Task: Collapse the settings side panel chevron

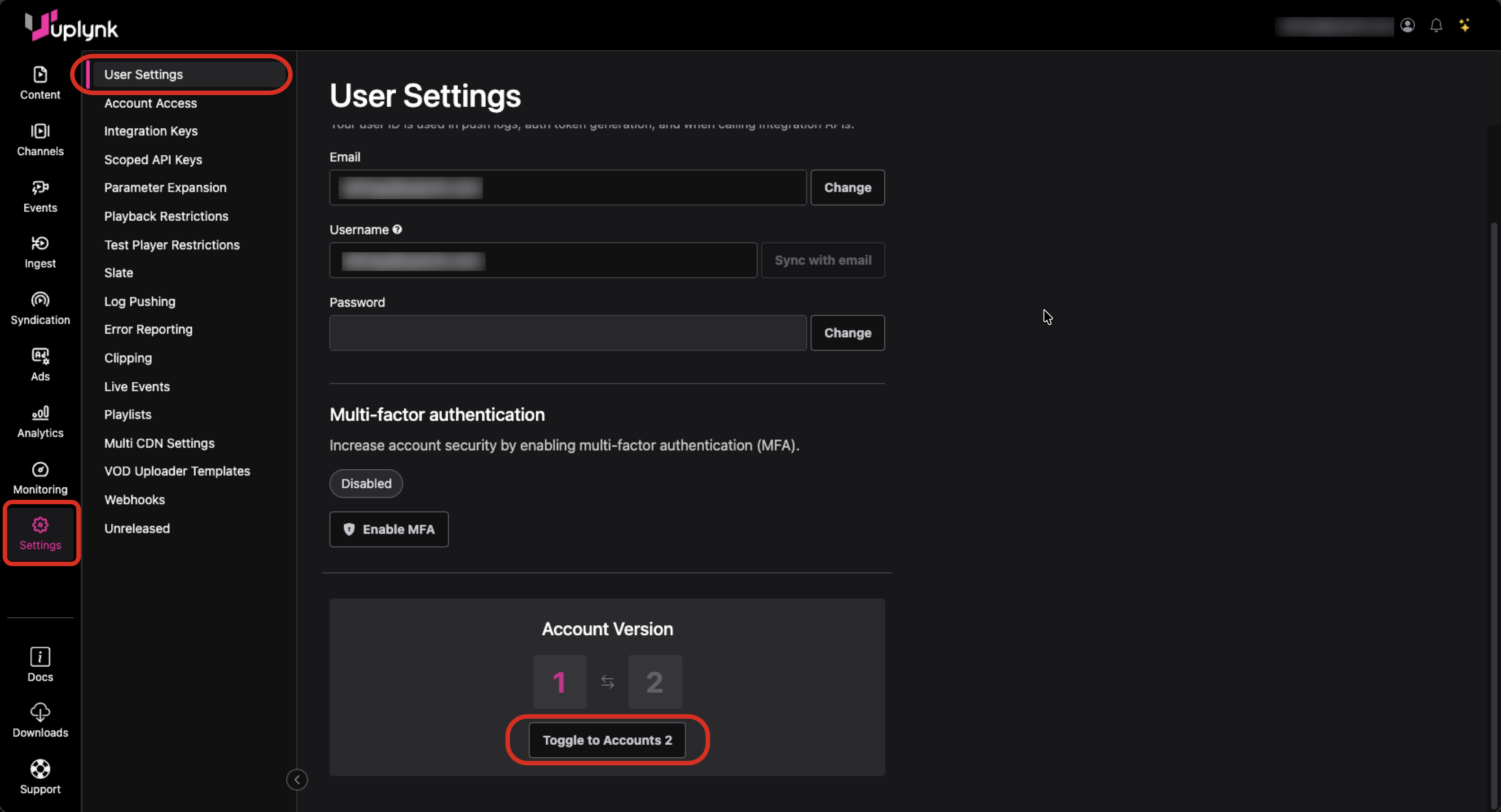Action: [297, 779]
